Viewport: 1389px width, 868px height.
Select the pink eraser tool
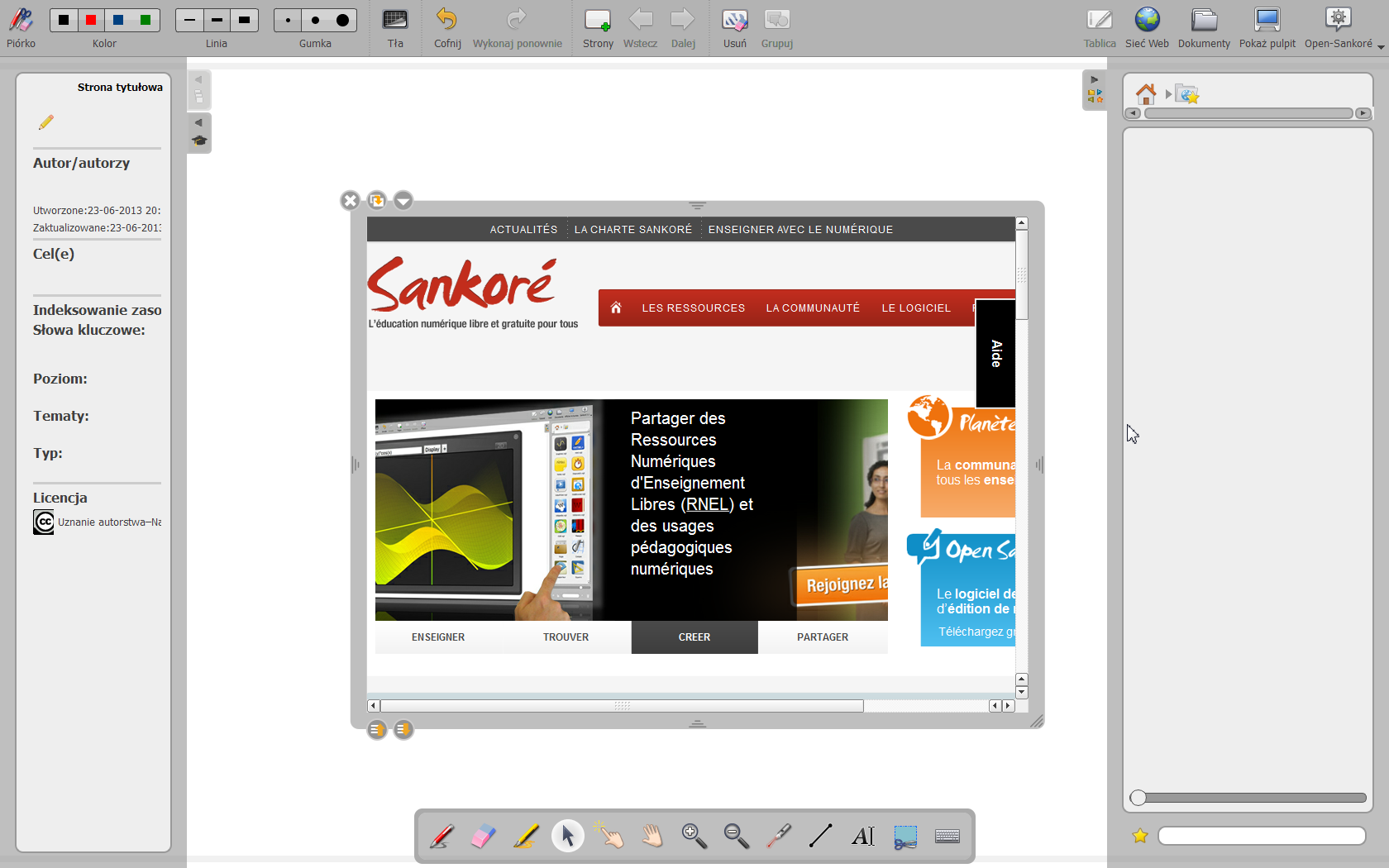484,837
